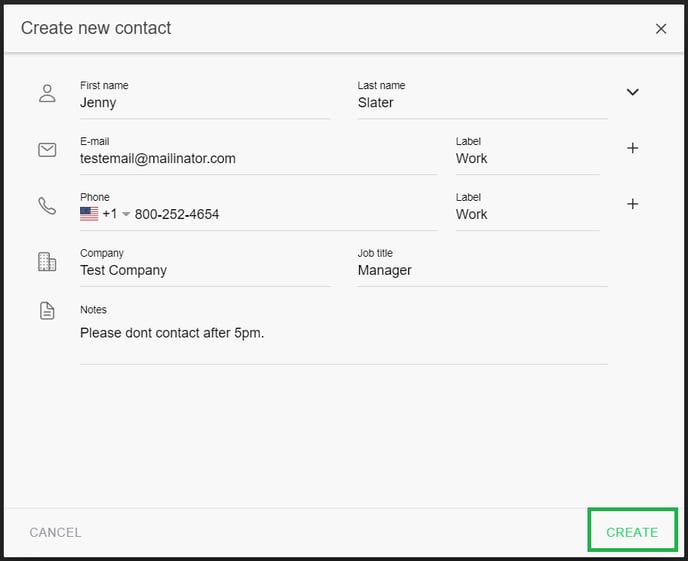The width and height of the screenshot is (688, 561).
Task: Close the Create new contact dialog
Action: point(661,29)
